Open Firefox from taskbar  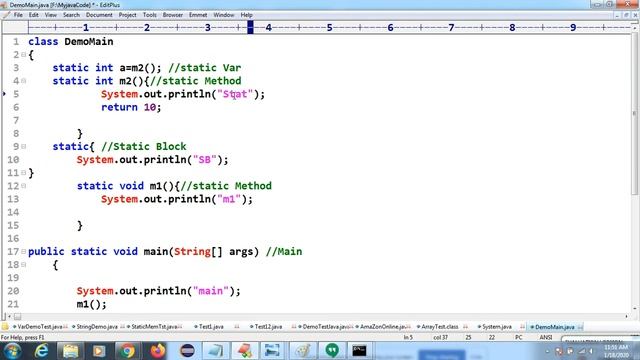click(x=158, y=351)
